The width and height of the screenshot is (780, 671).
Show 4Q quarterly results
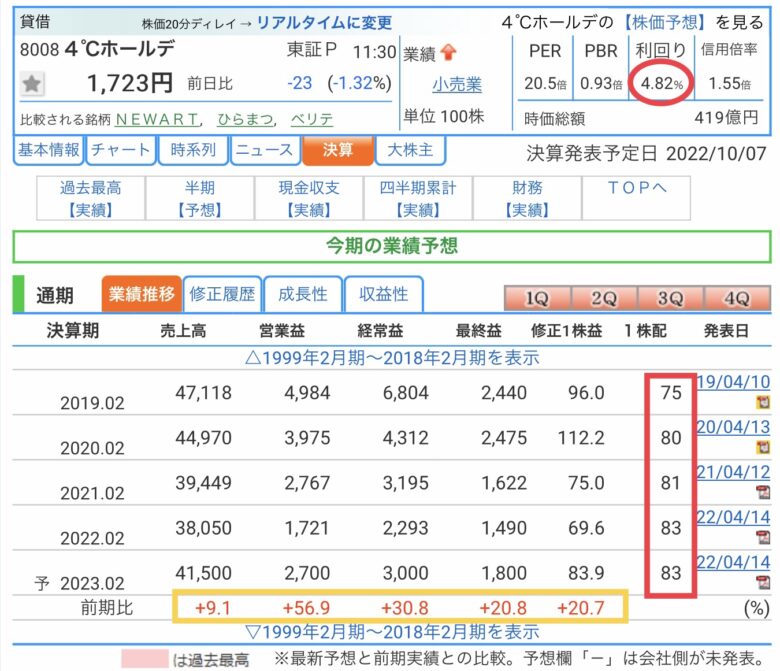[737, 298]
